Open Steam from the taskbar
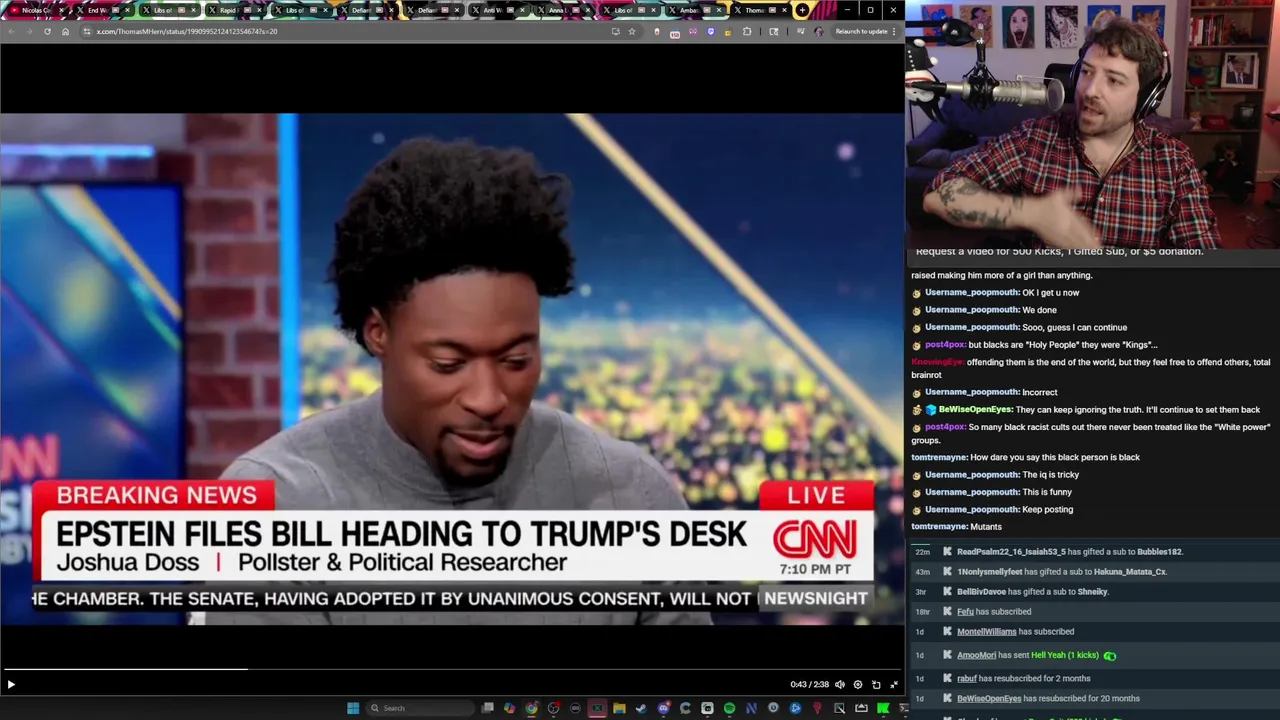 coord(641,708)
